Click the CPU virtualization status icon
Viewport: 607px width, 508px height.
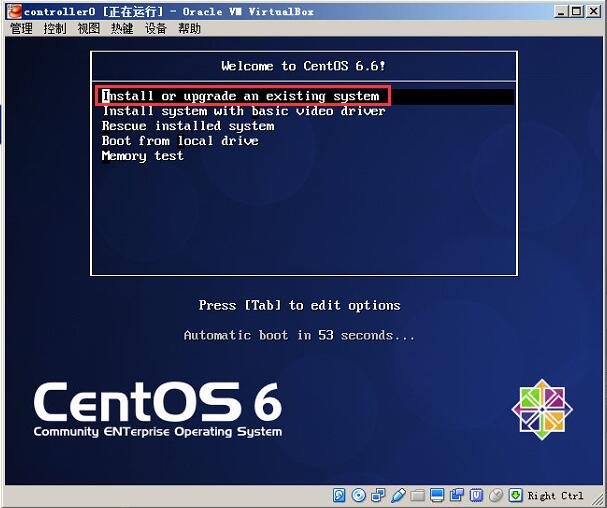click(x=476, y=495)
